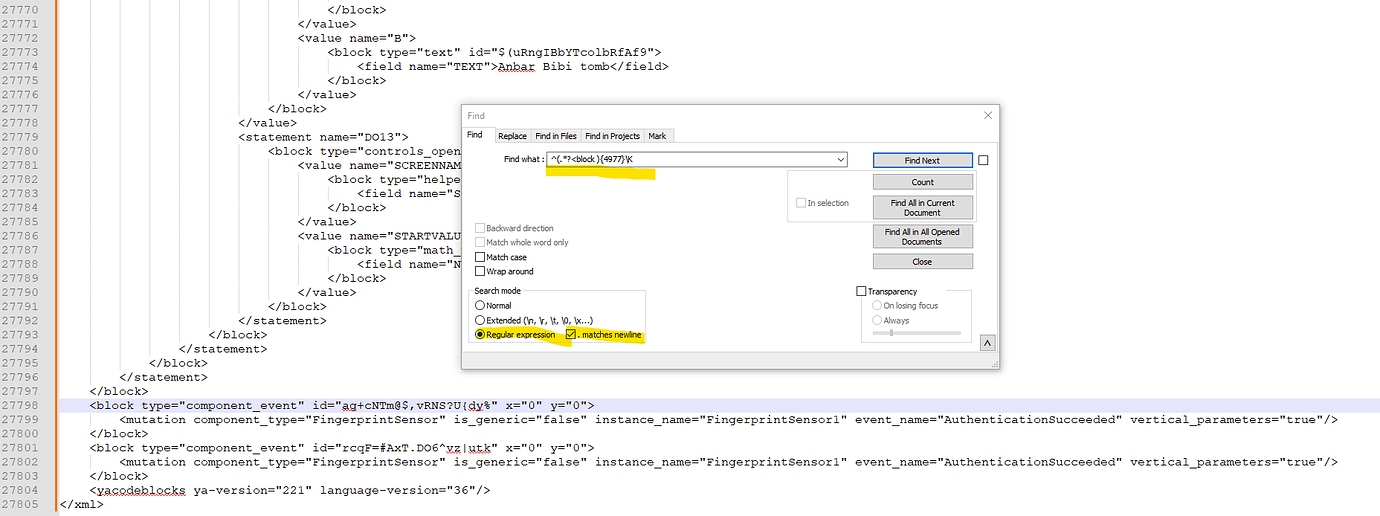Close the Find dialog using the X
Image resolution: width=1380 pixels, height=516 pixels.
988,116
